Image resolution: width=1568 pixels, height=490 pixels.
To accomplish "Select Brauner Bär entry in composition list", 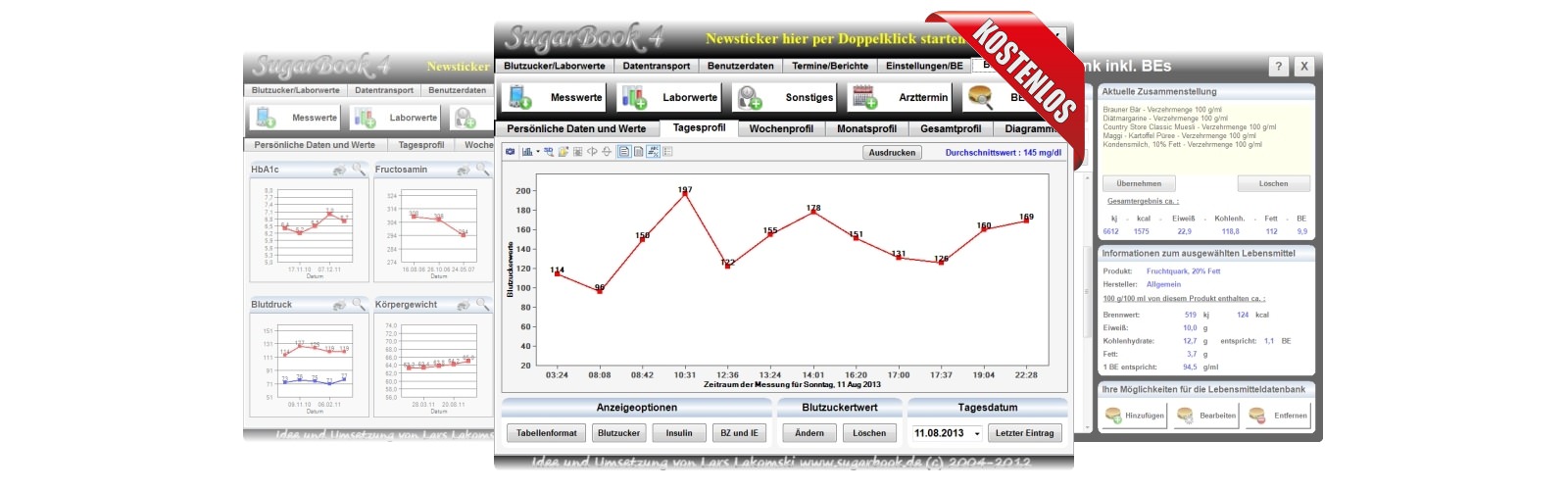I will pos(1162,110).
